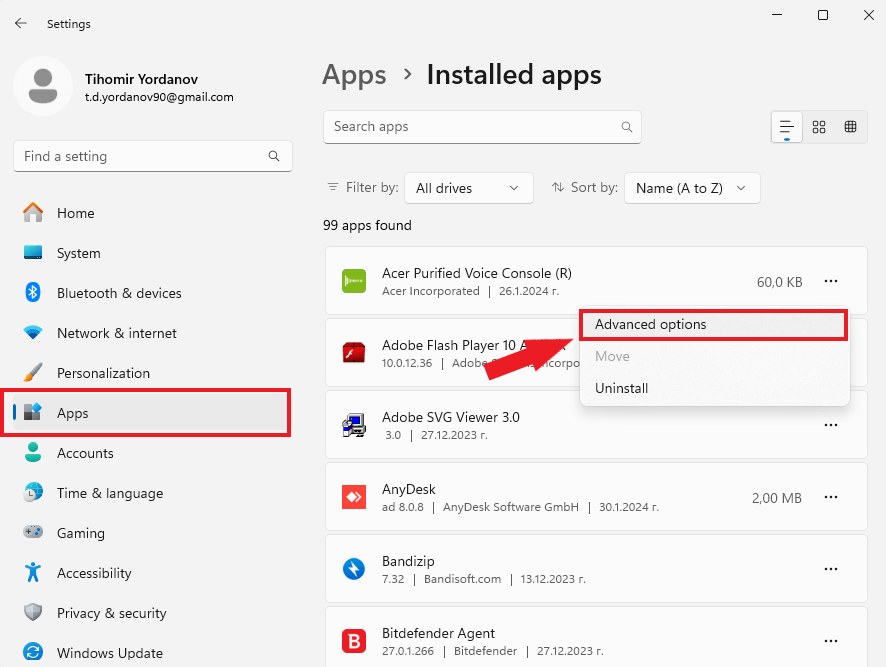Click the Find a setting field
The image size is (886, 667).
[x=153, y=156]
